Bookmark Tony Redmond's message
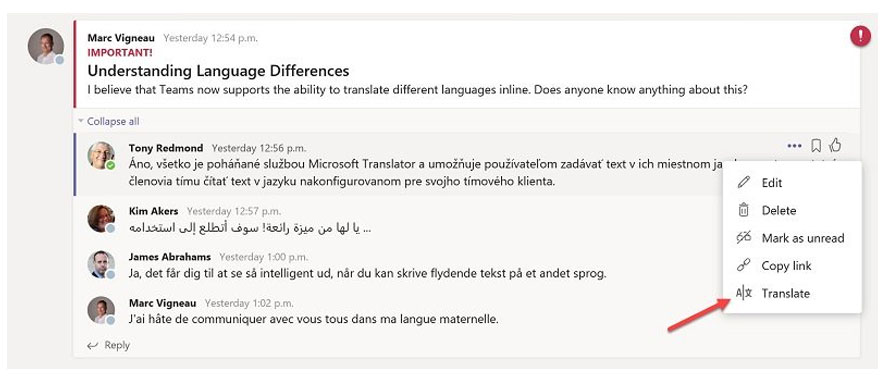 pos(816,146)
